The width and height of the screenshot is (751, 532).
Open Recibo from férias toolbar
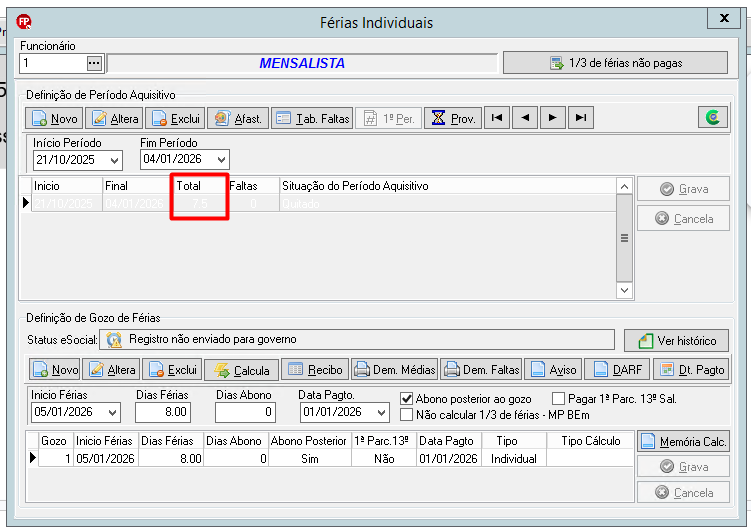[316, 370]
